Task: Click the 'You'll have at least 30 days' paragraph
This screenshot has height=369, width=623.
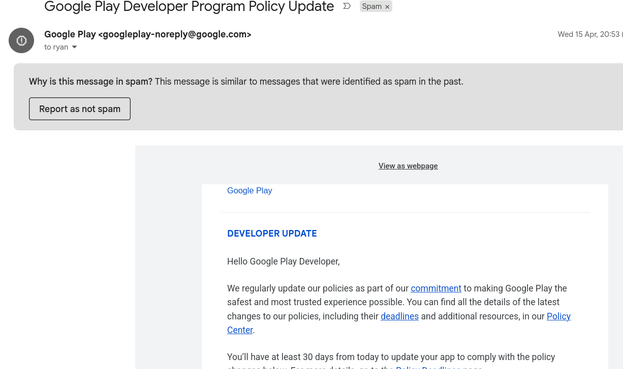Action: coord(391,361)
